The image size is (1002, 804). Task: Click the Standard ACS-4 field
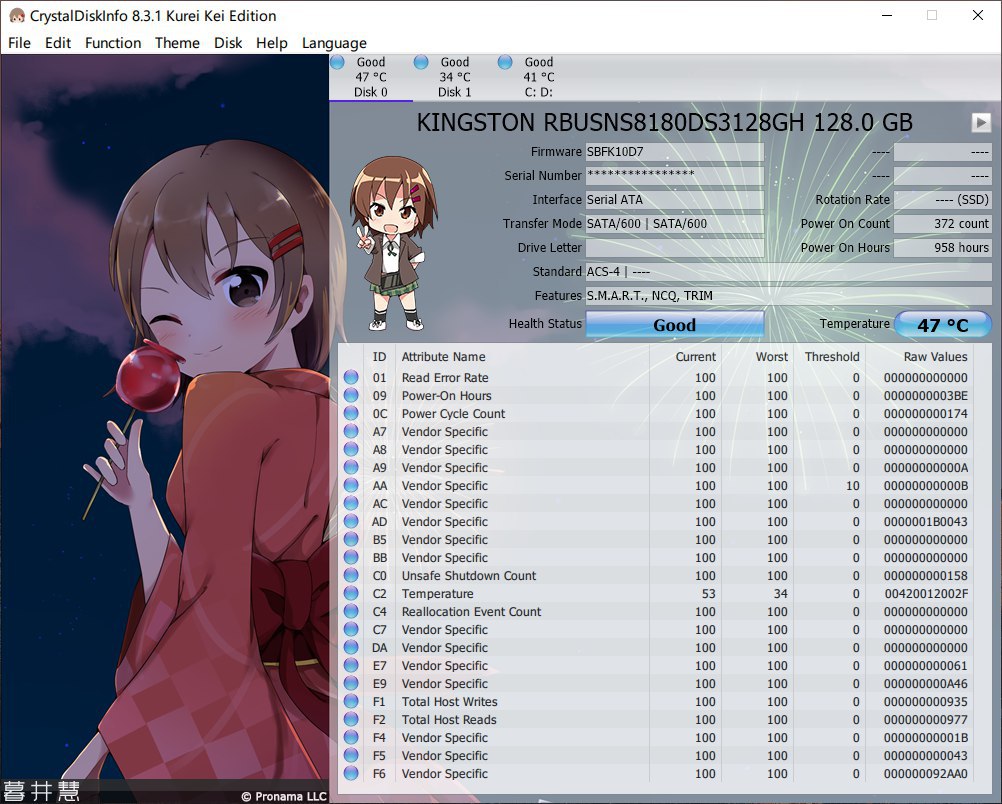click(789, 272)
